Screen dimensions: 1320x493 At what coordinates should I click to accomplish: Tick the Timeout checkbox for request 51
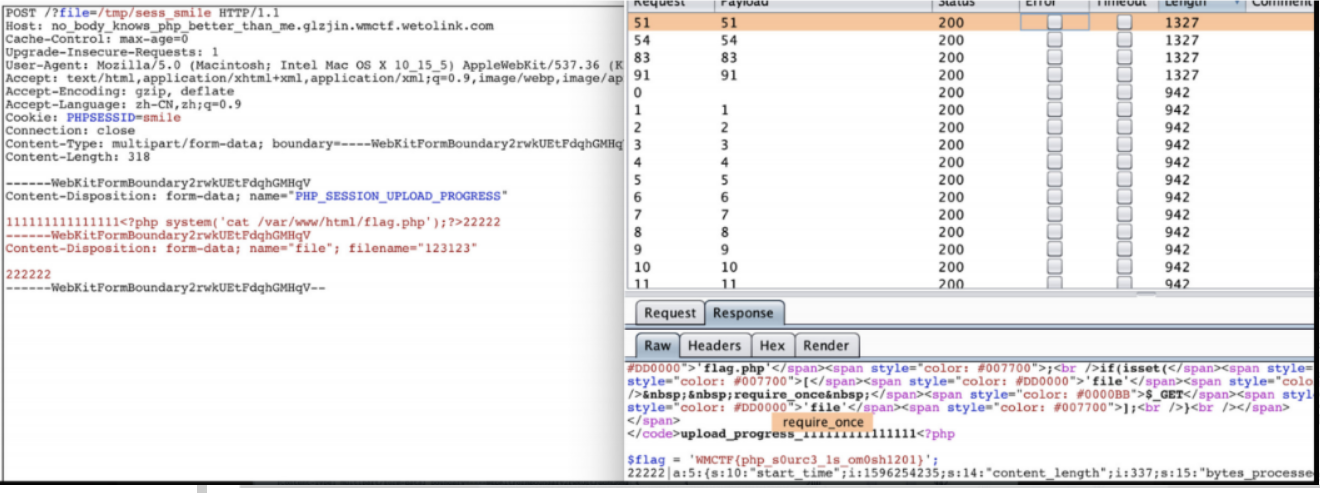1124,22
